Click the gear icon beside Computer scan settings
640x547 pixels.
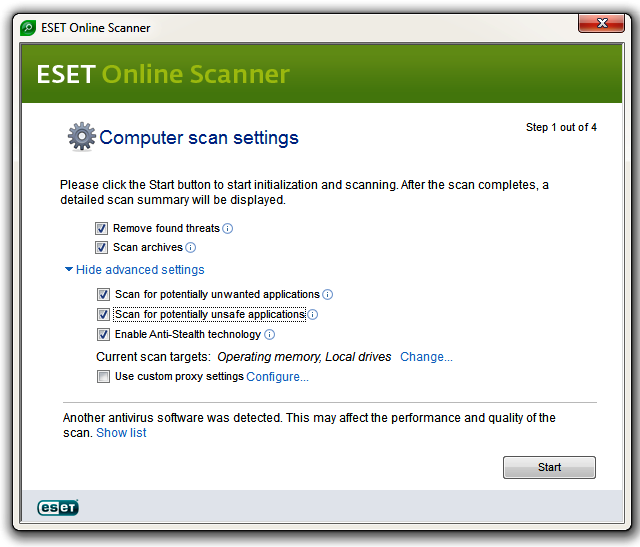[x=82, y=137]
